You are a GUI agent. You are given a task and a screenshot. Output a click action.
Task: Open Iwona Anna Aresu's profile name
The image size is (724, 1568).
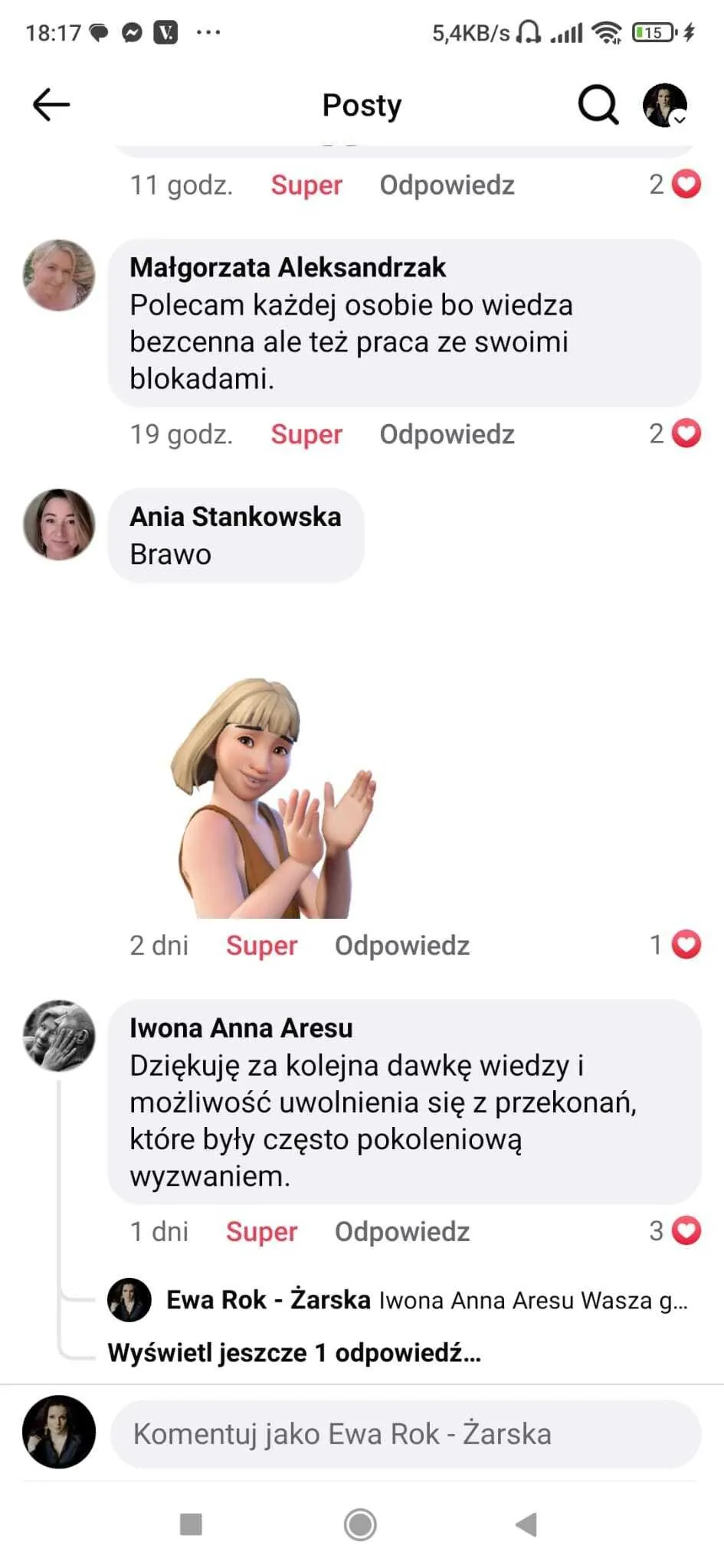pyautogui.click(x=241, y=1027)
